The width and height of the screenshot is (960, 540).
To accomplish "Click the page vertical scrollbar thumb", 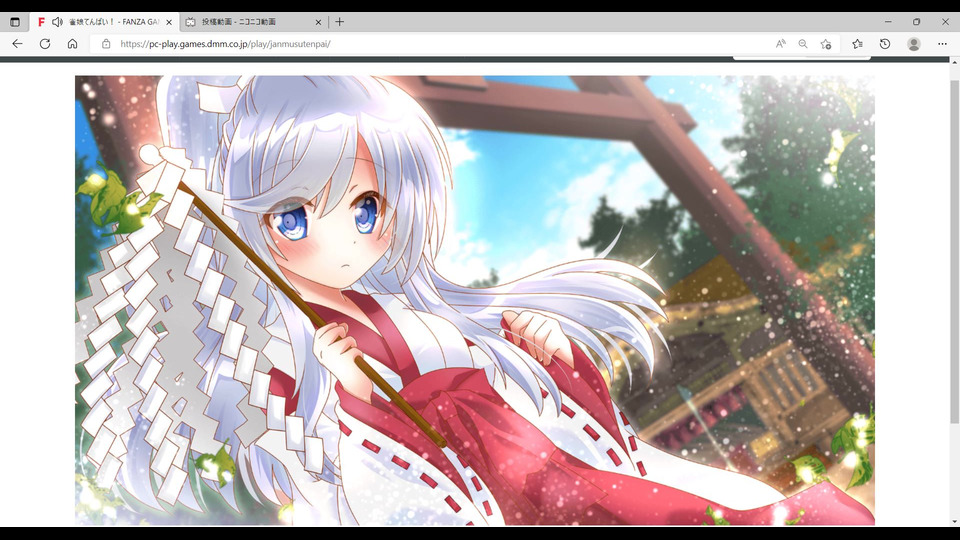I will pos(954,251).
